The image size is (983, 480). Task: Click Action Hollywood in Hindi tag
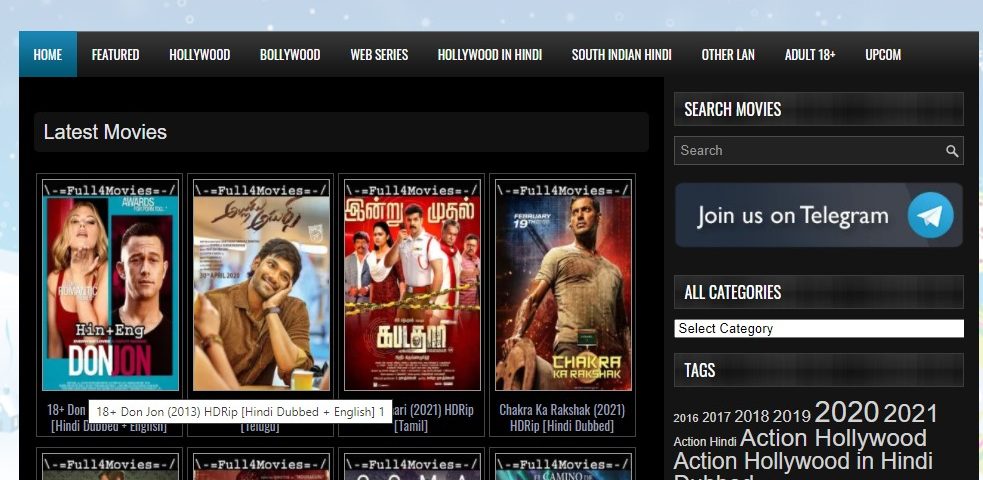pyautogui.click(x=803, y=461)
